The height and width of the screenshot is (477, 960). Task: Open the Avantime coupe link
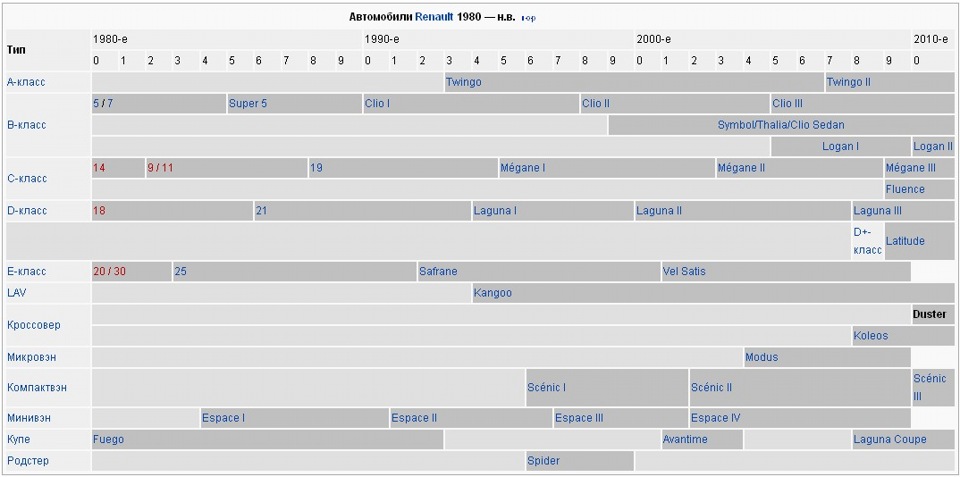[x=685, y=440]
